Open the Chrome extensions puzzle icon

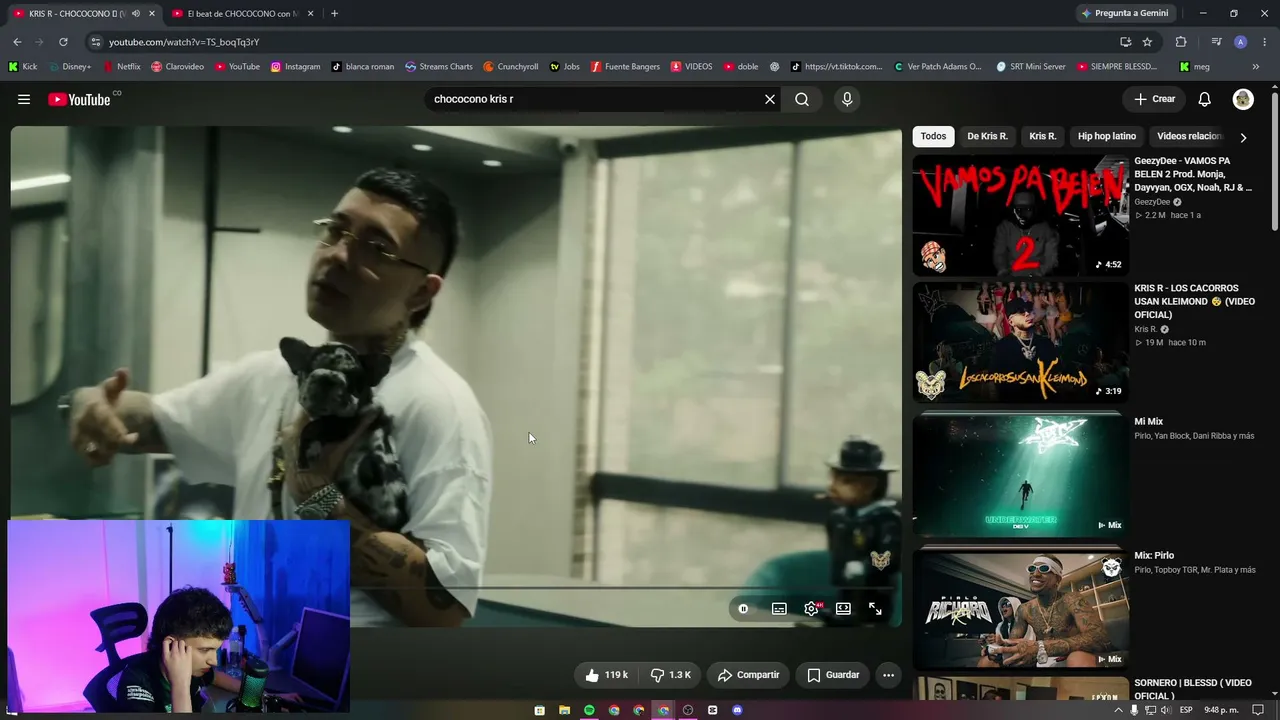[1181, 42]
